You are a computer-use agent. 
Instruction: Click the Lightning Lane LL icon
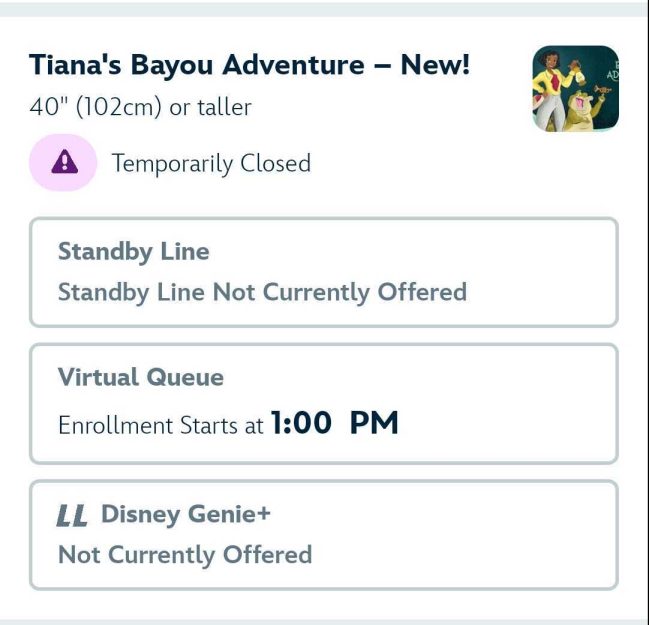(x=72, y=515)
